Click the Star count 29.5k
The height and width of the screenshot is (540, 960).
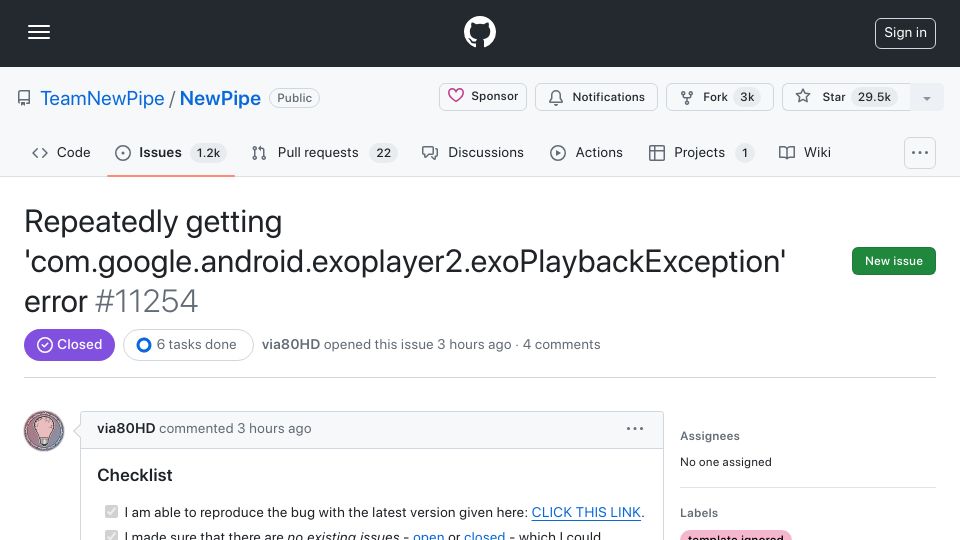874,97
